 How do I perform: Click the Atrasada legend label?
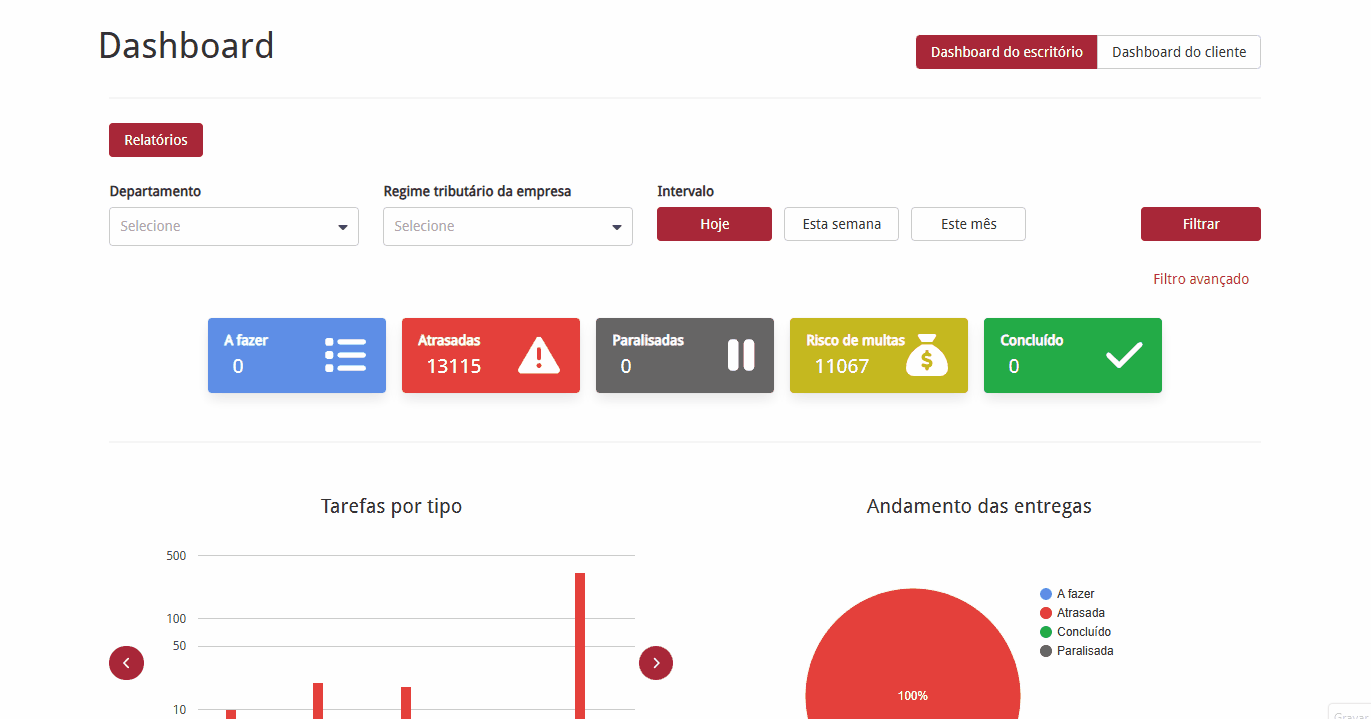(1081, 613)
